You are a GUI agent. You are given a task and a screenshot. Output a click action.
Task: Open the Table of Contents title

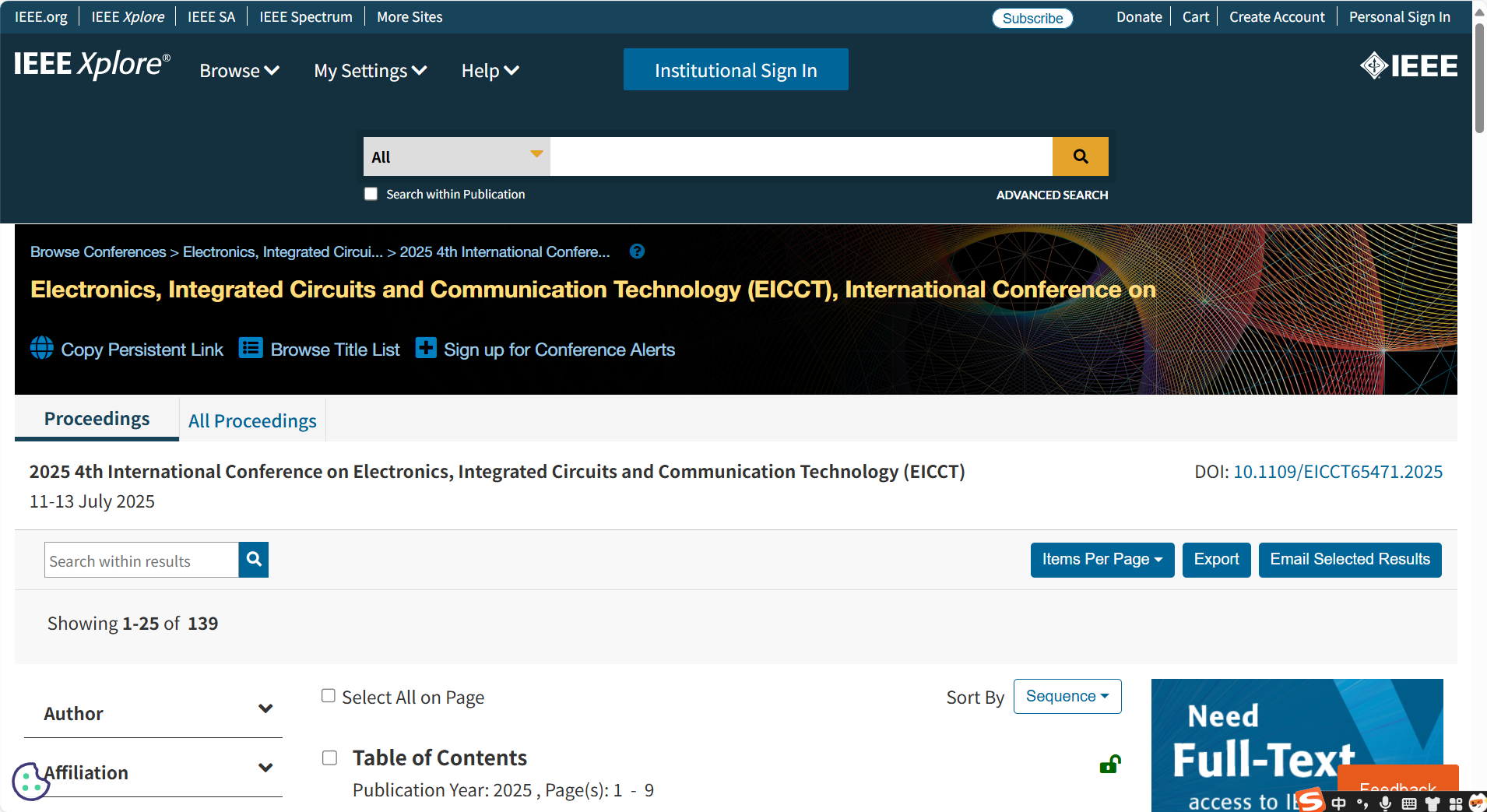click(439, 758)
